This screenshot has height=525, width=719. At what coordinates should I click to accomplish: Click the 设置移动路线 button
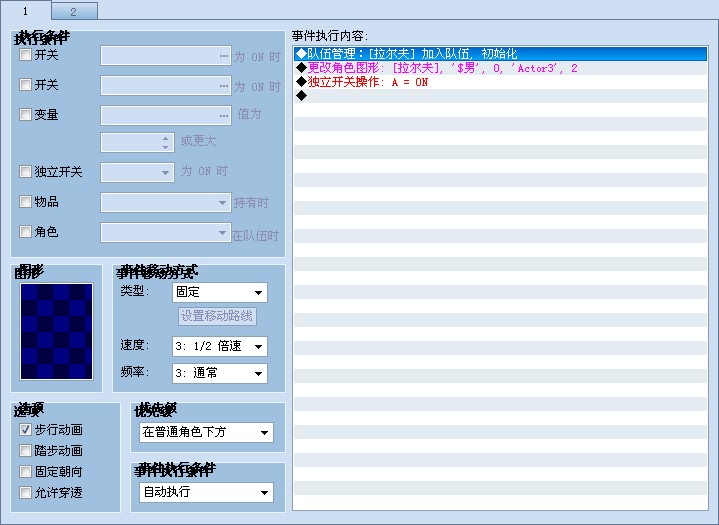click(217, 316)
